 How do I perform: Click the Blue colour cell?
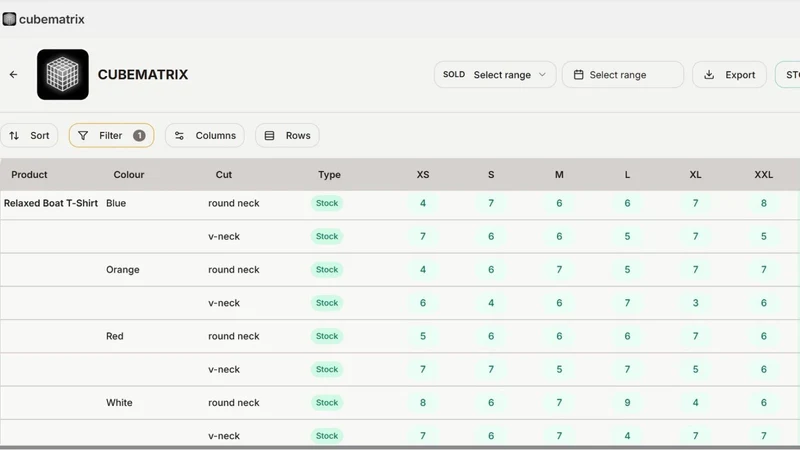pyautogui.click(x=116, y=203)
